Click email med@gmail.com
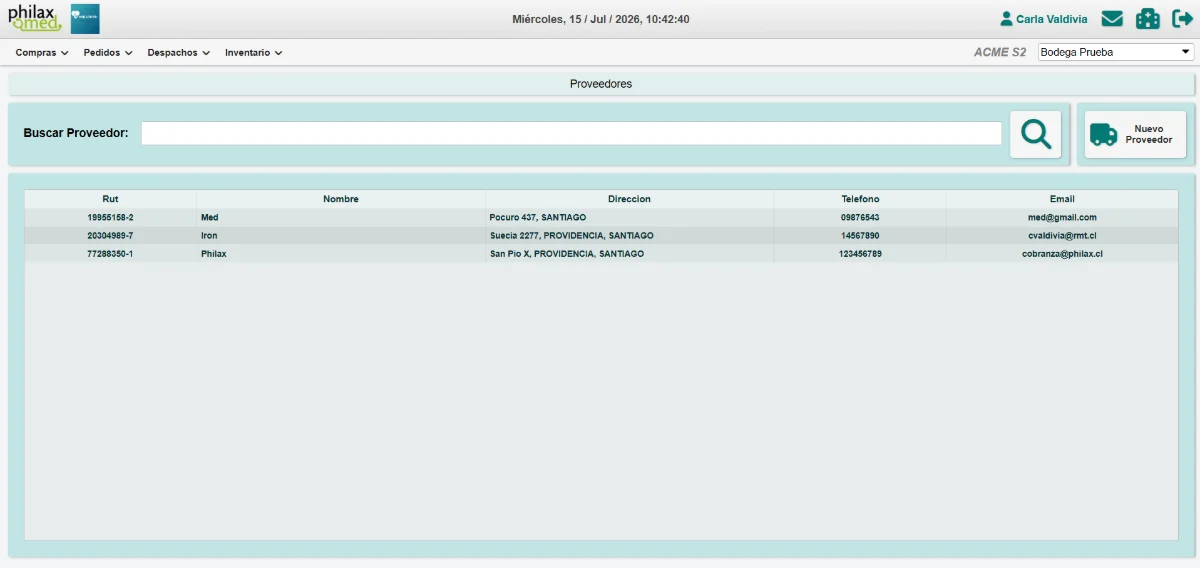Image resolution: width=1200 pixels, height=568 pixels. [1062, 217]
